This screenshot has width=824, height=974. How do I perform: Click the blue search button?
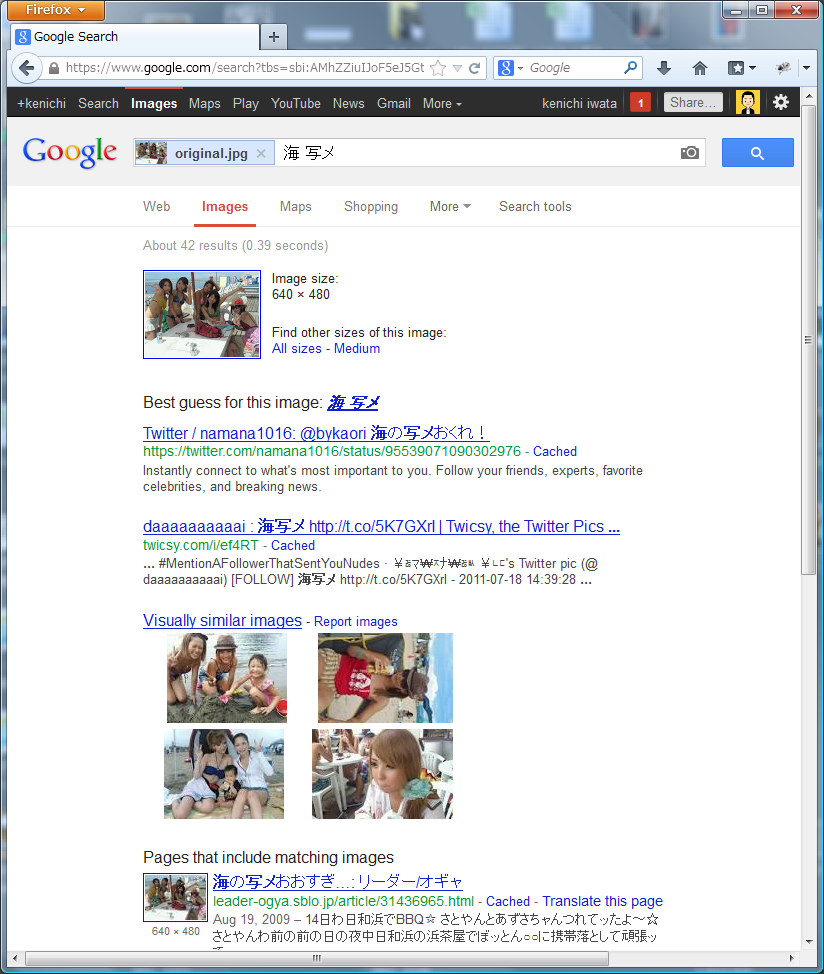758,153
